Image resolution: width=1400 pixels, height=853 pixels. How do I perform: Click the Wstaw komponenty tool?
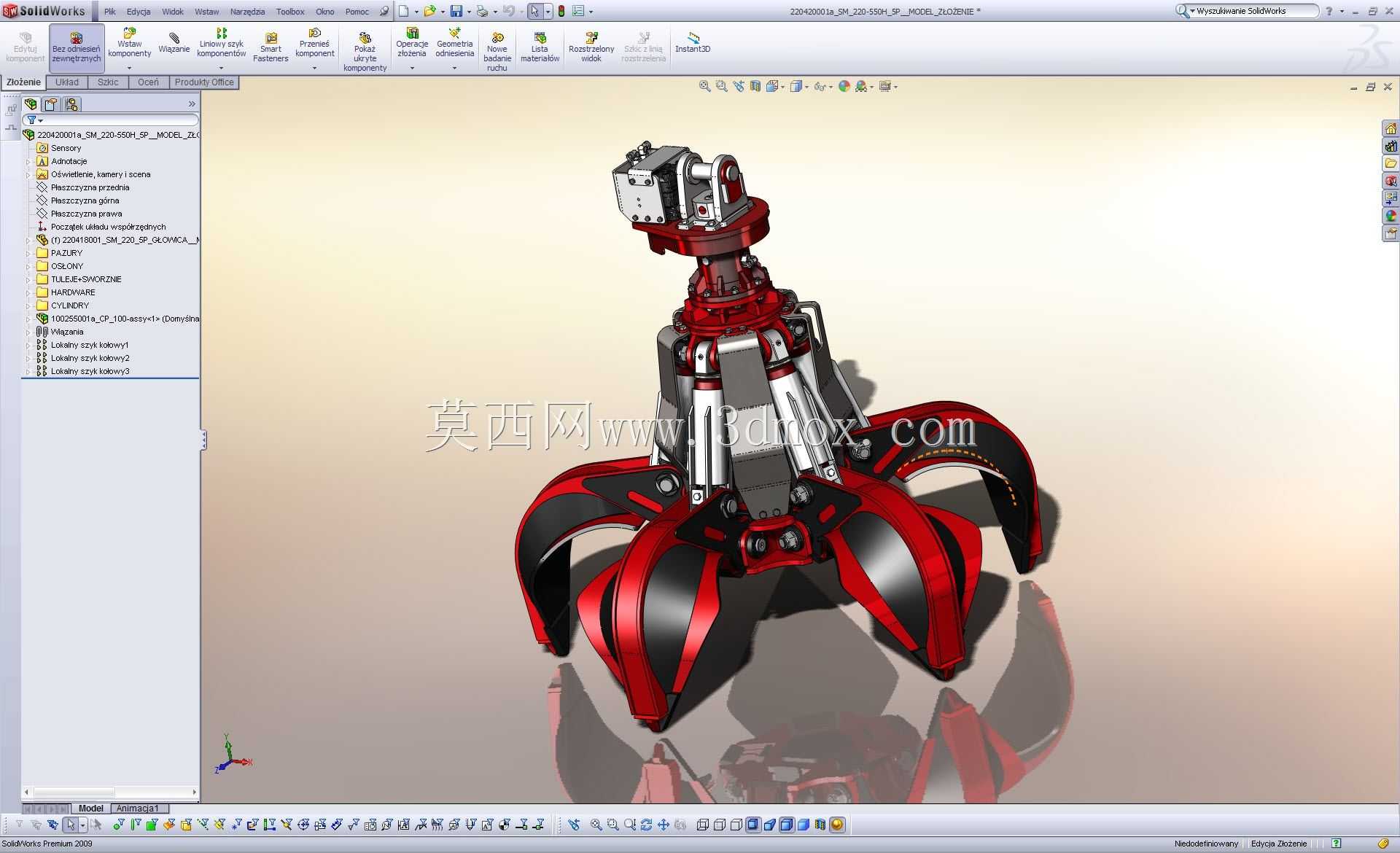tap(129, 42)
